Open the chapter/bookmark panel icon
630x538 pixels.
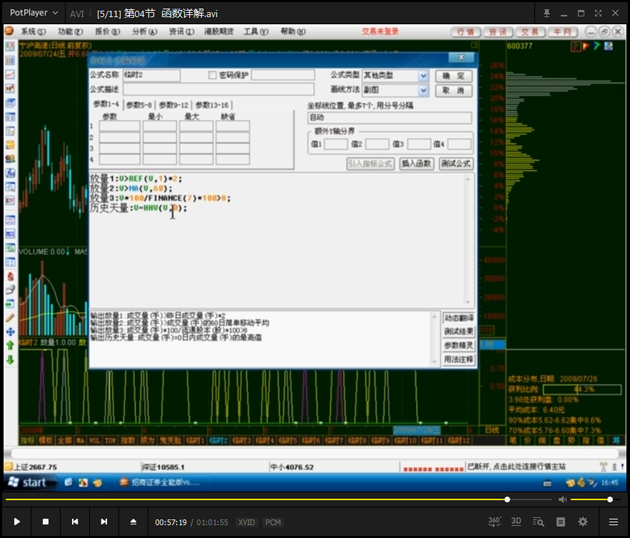(x=560, y=522)
